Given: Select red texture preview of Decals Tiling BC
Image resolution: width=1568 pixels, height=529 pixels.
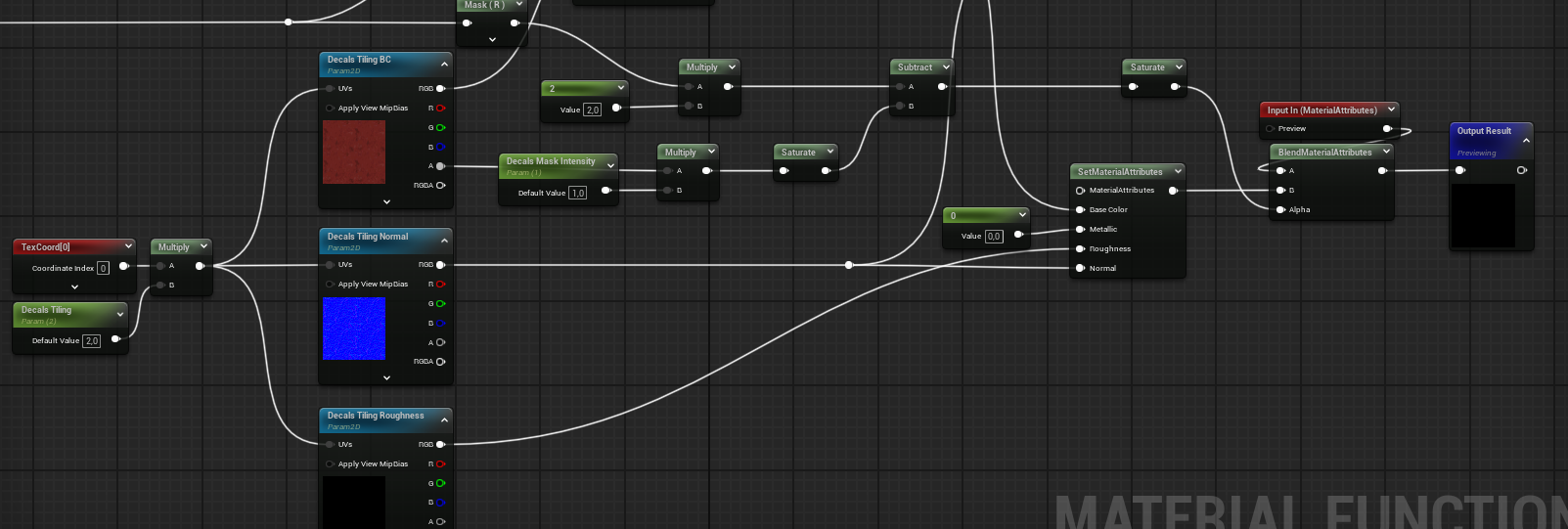Looking at the screenshot, I should coord(354,153).
